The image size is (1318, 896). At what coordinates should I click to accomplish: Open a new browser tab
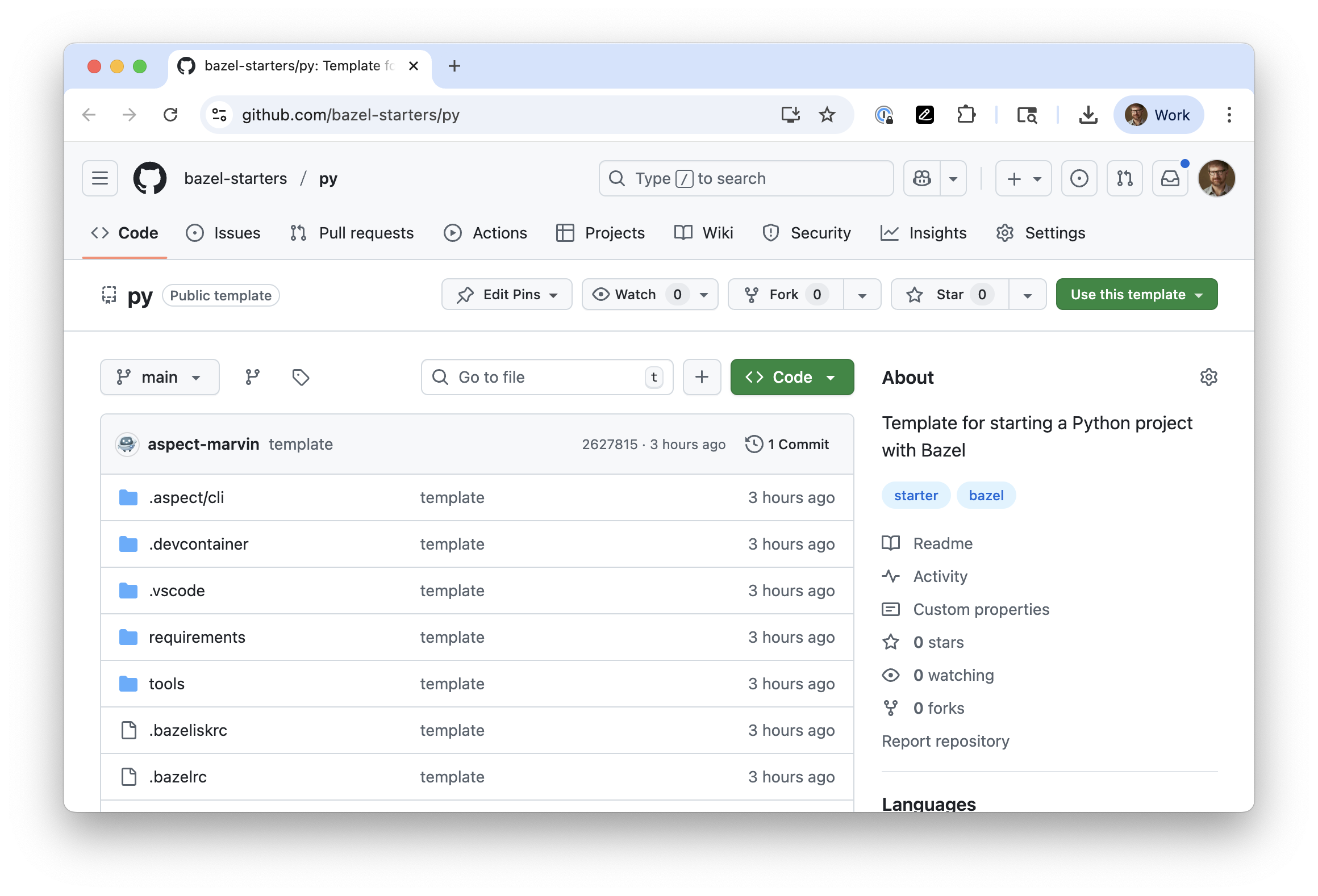pos(454,66)
